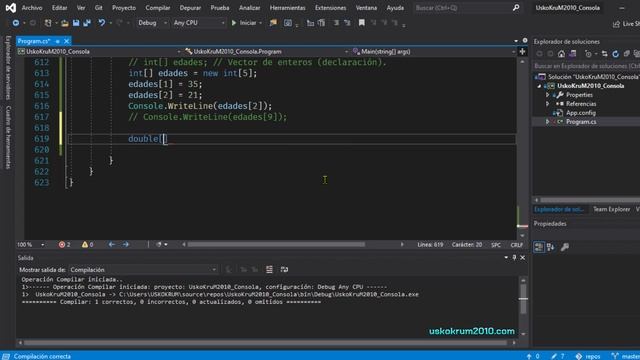Open the Archivo menu
The width and height of the screenshot is (640, 360).
click(x=32, y=8)
